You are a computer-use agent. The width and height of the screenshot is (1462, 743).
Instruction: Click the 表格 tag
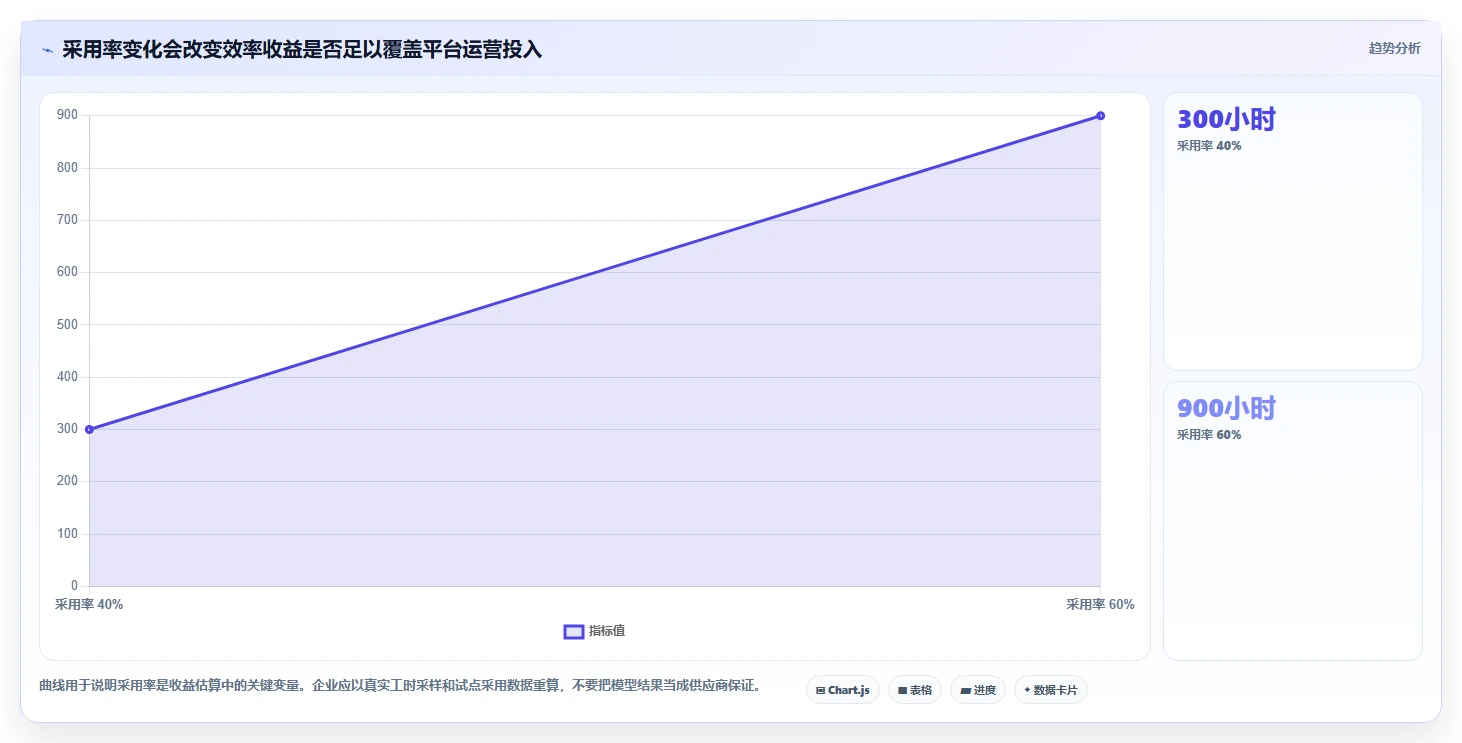coord(914,690)
